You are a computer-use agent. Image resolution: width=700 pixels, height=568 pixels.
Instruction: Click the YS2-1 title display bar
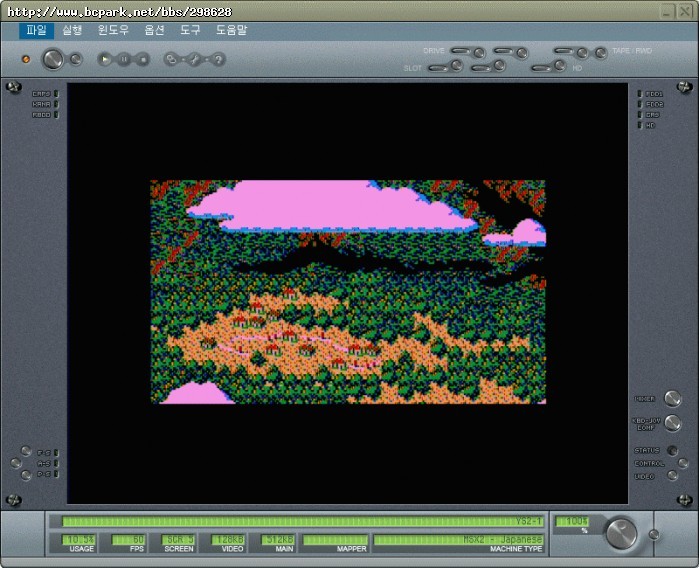(x=303, y=521)
